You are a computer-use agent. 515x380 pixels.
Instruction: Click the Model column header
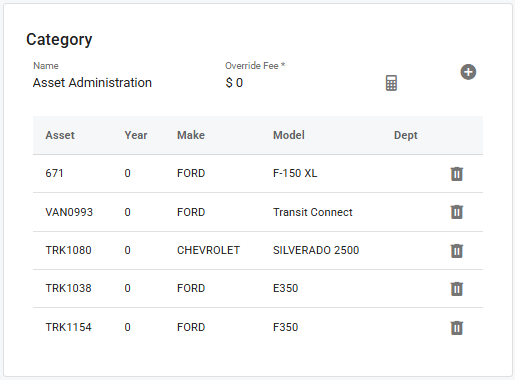point(289,135)
